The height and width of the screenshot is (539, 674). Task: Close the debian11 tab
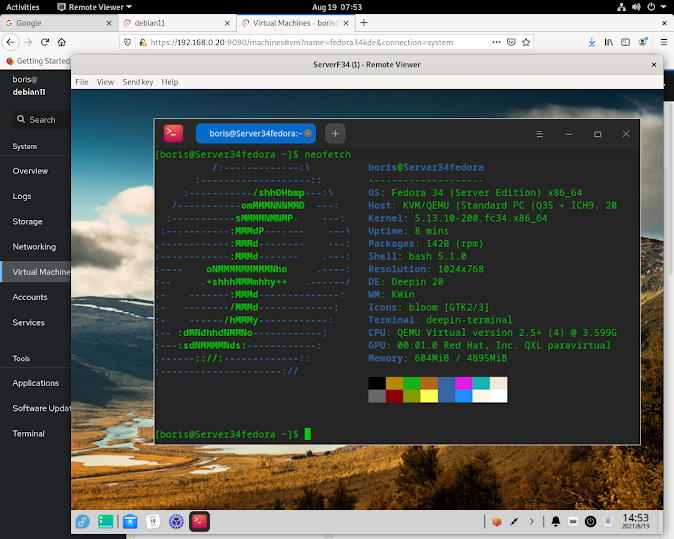click(x=227, y=23)
